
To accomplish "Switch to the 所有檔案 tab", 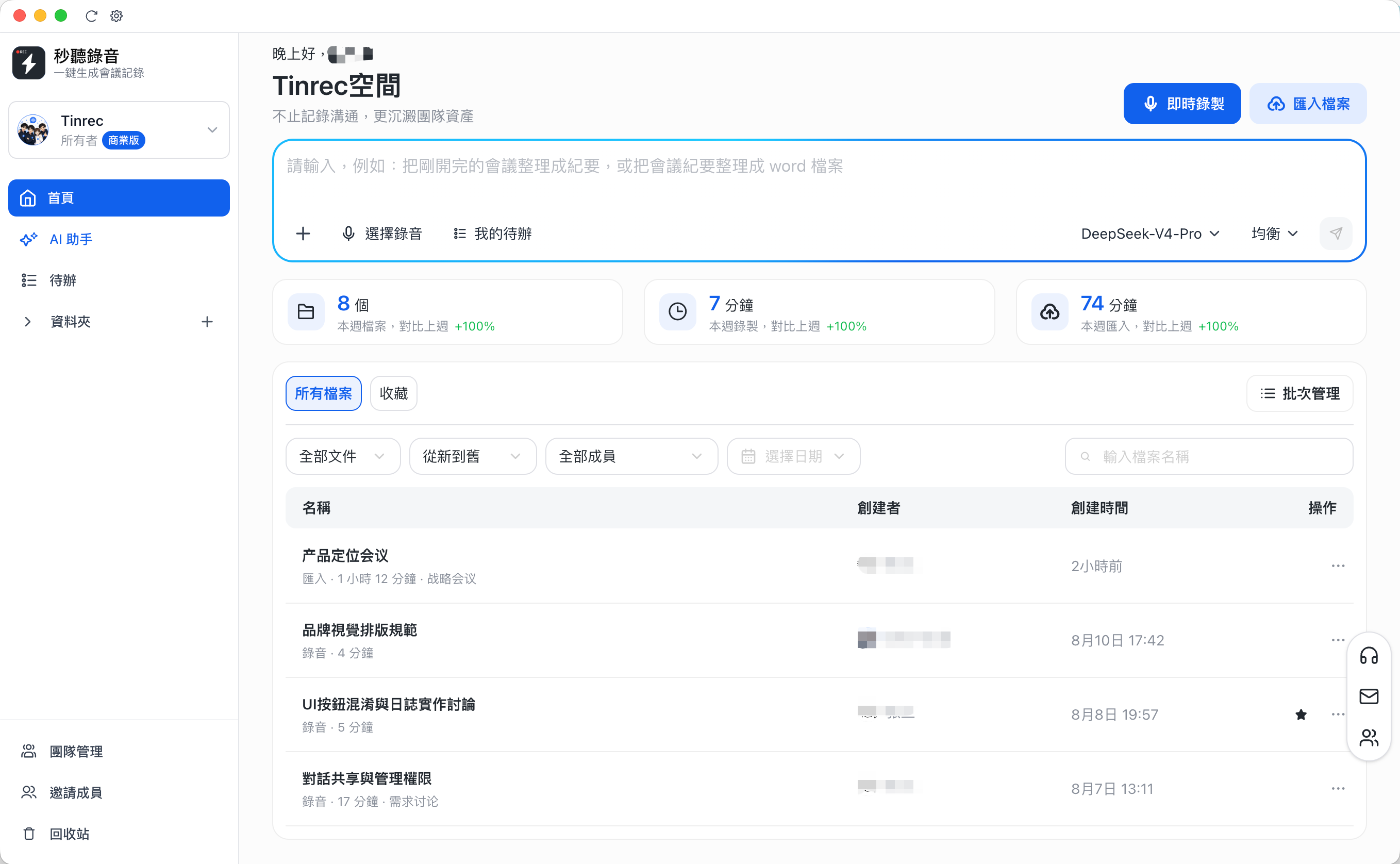I will [323, 393].
